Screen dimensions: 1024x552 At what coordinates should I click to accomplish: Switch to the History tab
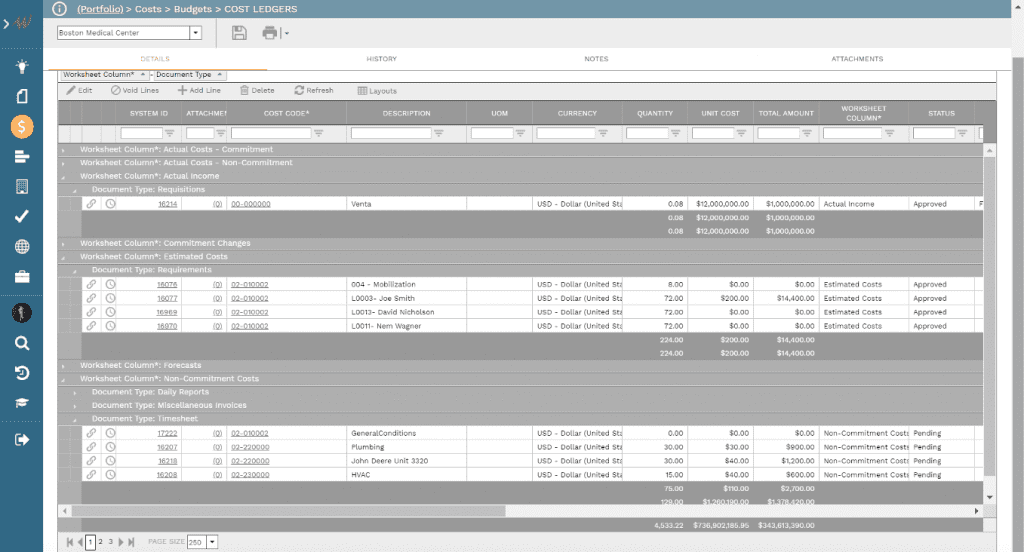tap(381, 59)
